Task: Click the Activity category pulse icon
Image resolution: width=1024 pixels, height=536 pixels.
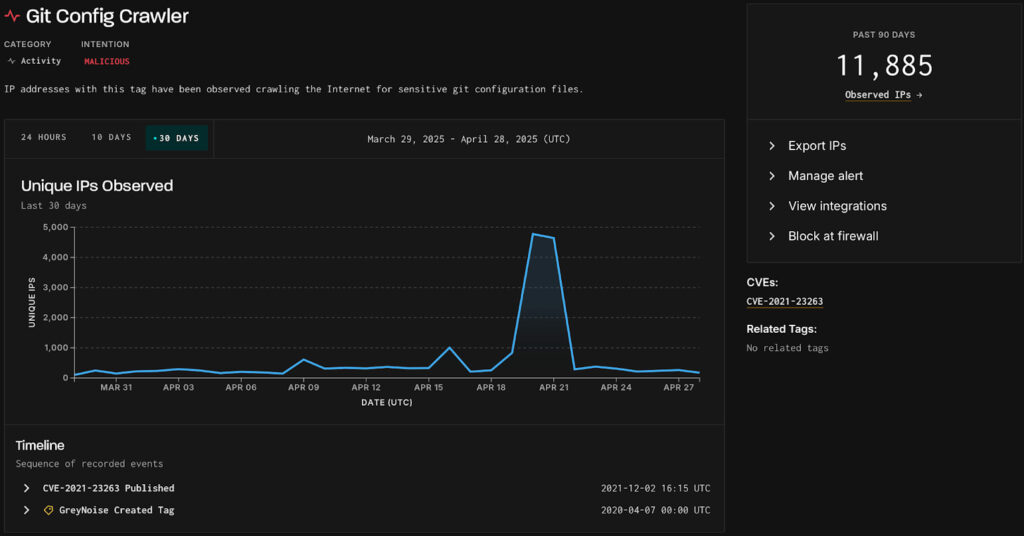Action: (11, 61)
